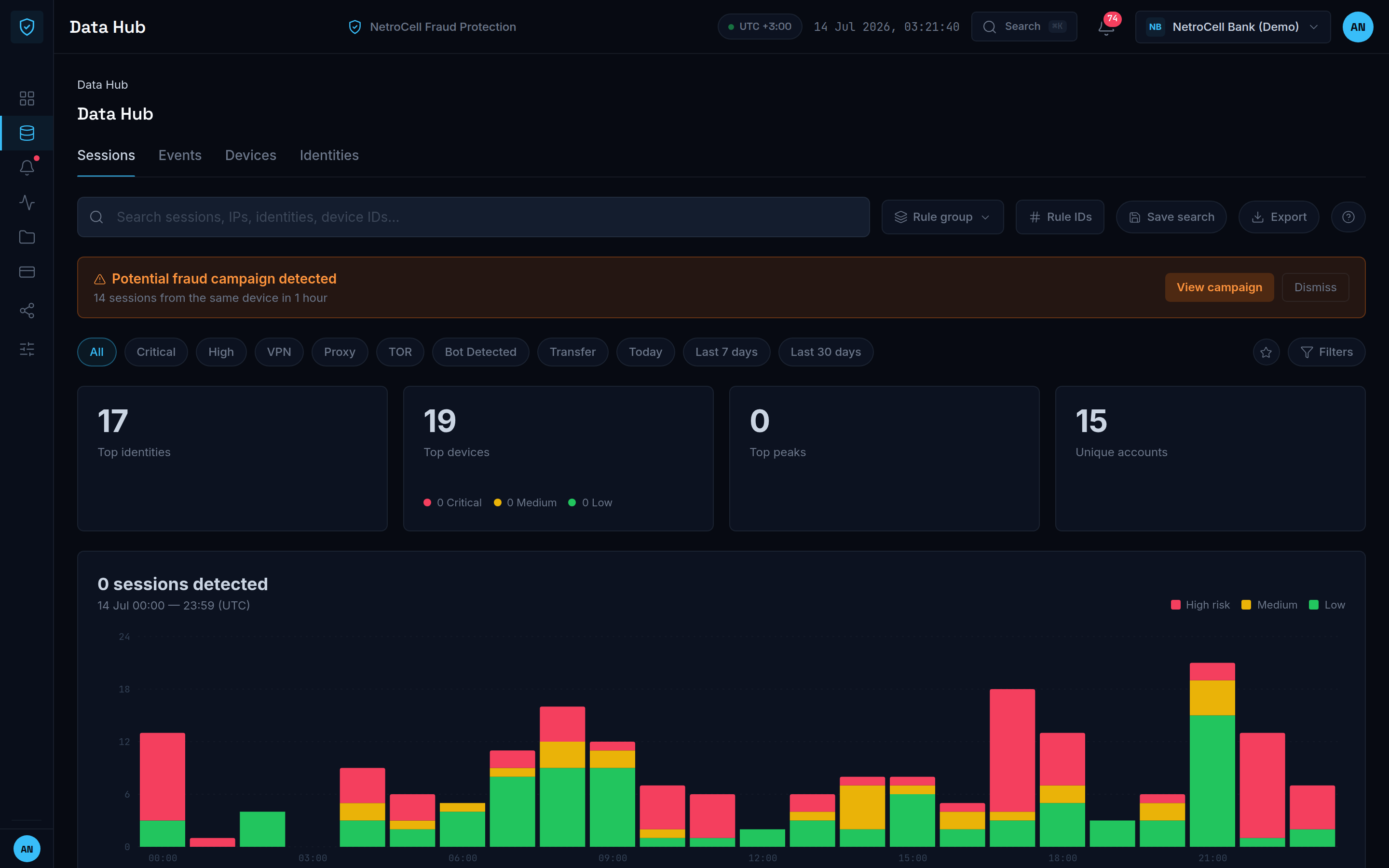
Task: Dismiss the fraud campaign alert
Action: pos(1315,287)
